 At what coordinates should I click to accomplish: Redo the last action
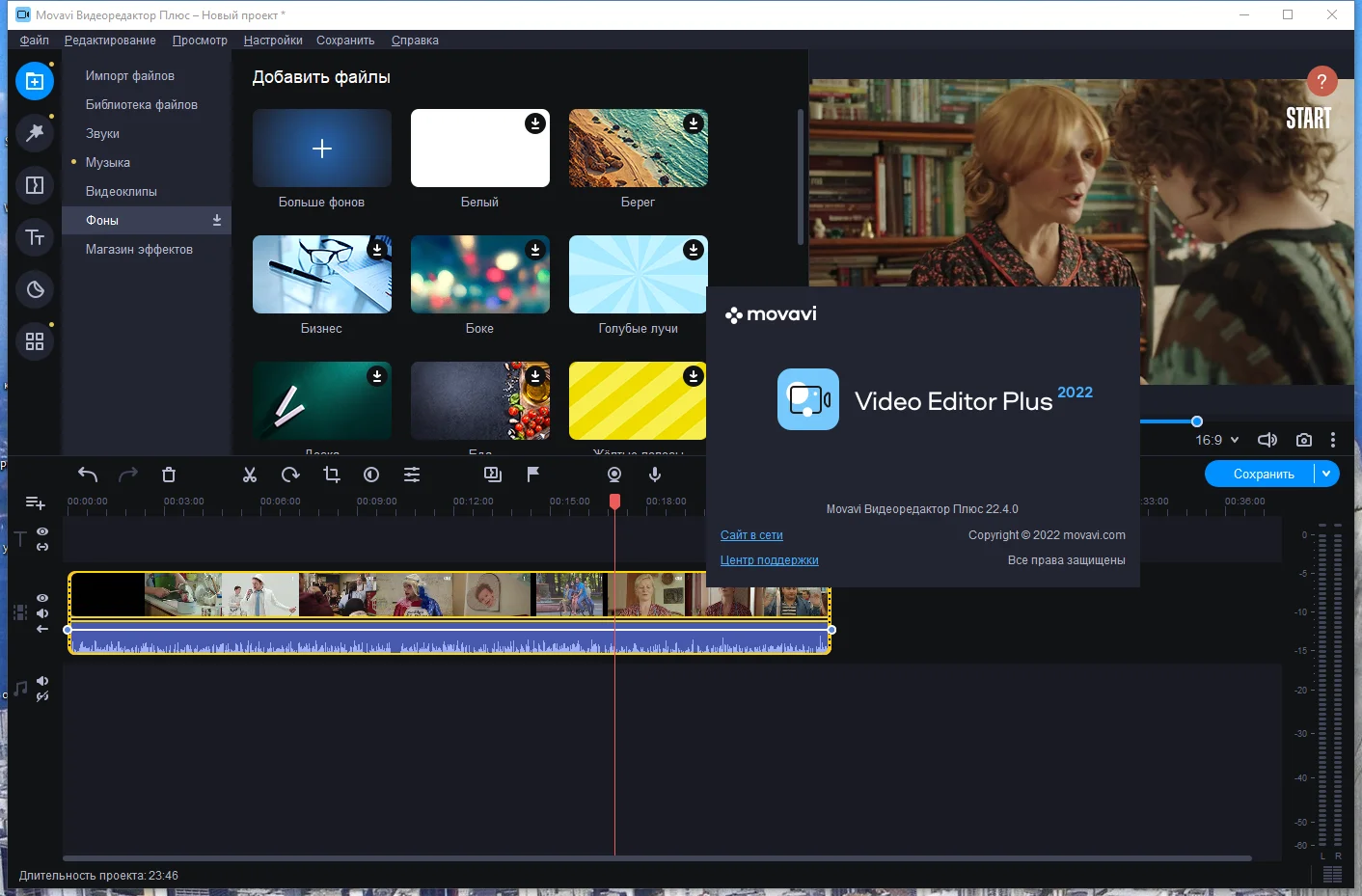tap(128, 475)
